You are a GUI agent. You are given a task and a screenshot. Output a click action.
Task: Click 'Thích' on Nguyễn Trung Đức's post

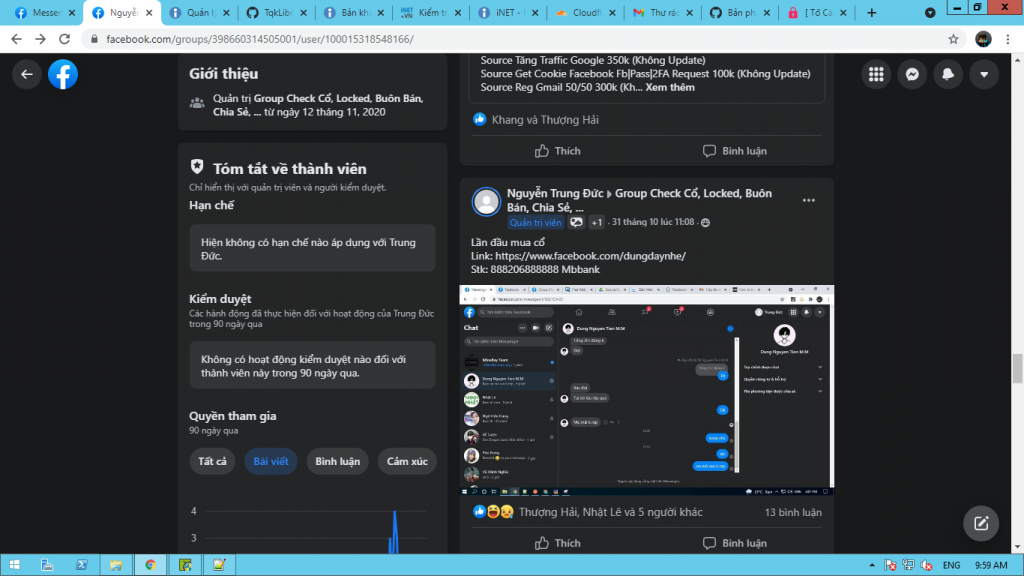(x=557, y=543)
